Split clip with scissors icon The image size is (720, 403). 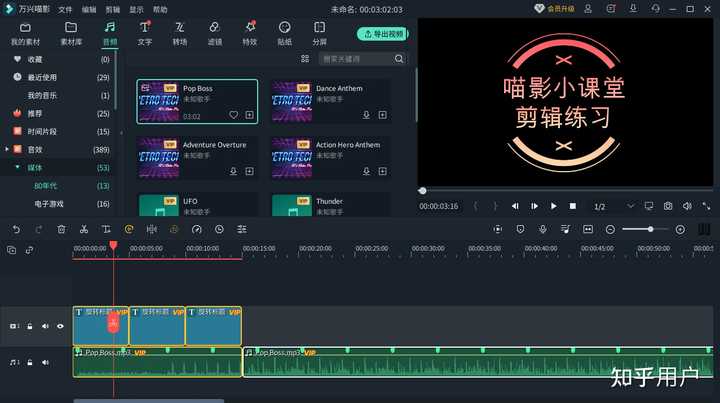tap(84, 229)
